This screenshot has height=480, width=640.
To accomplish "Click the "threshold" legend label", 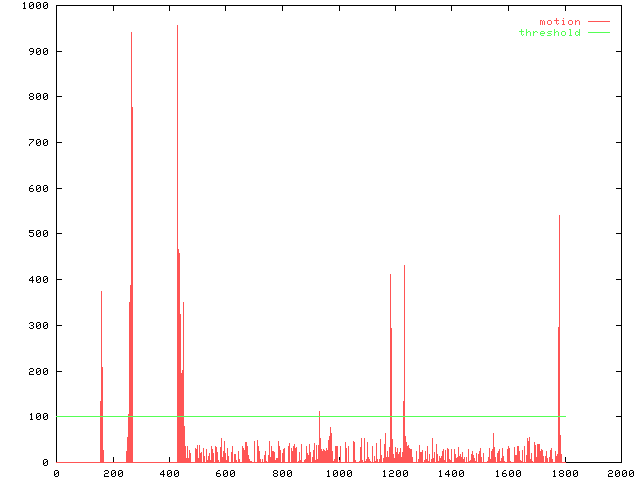I will pyautogui.click(x=549, y=33).
